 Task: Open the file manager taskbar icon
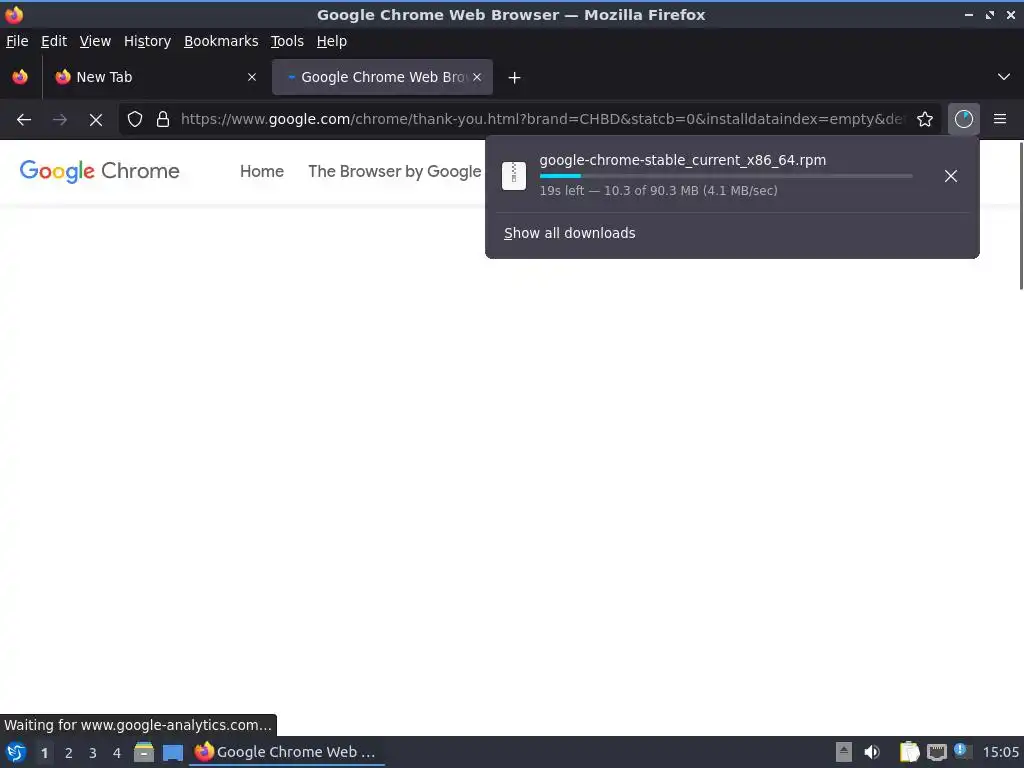tap(144, 752)
